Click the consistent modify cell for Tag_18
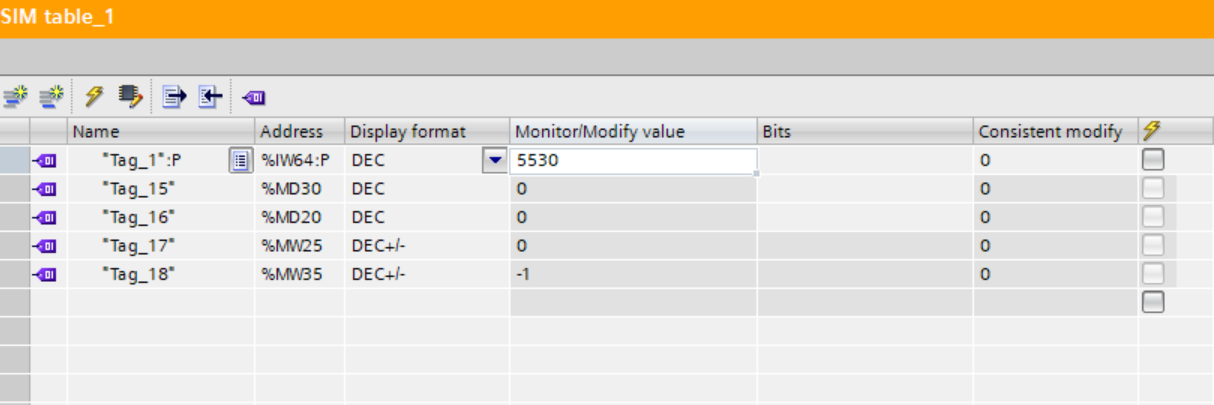The width and height of the screenshot is (1214, 405). coord(1055,273)
